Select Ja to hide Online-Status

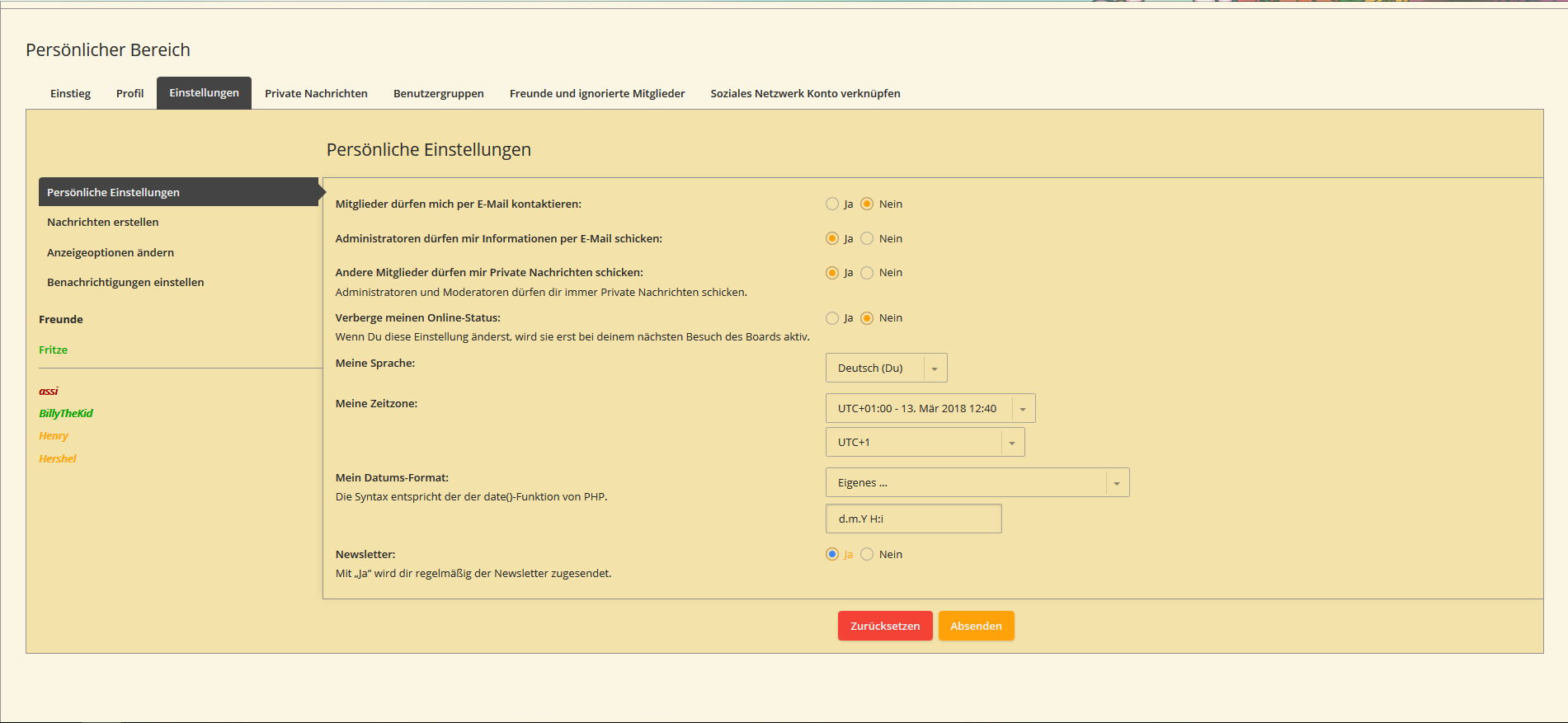pos(832,318)
